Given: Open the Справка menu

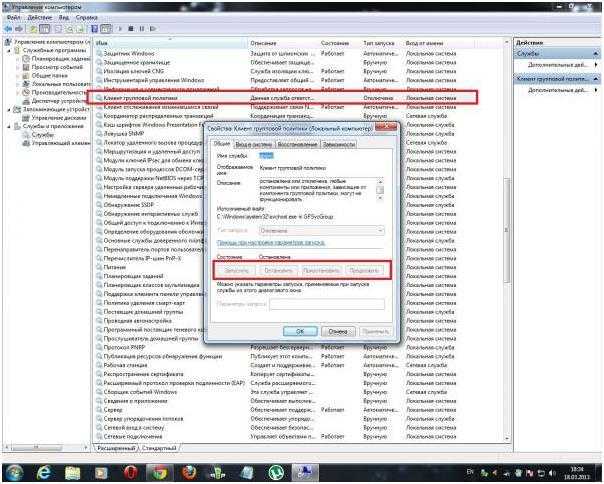Looking at the screenshot, I should (86, 17).
